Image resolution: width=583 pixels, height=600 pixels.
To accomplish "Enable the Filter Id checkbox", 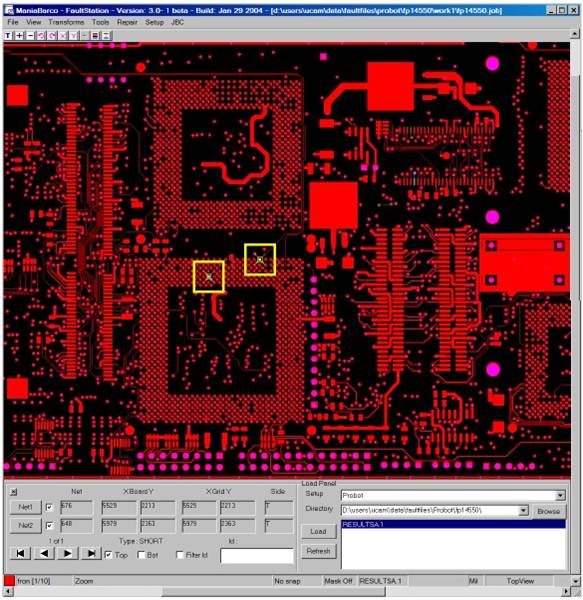I will [180, 554].
